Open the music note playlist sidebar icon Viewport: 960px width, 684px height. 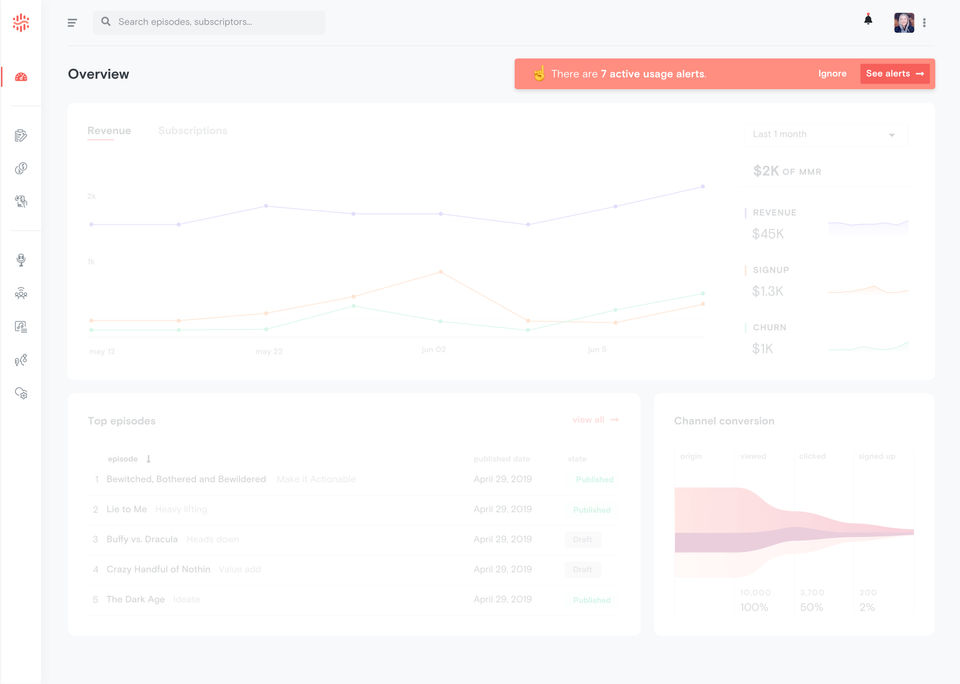pyautogui.click(x=21, y=326)
